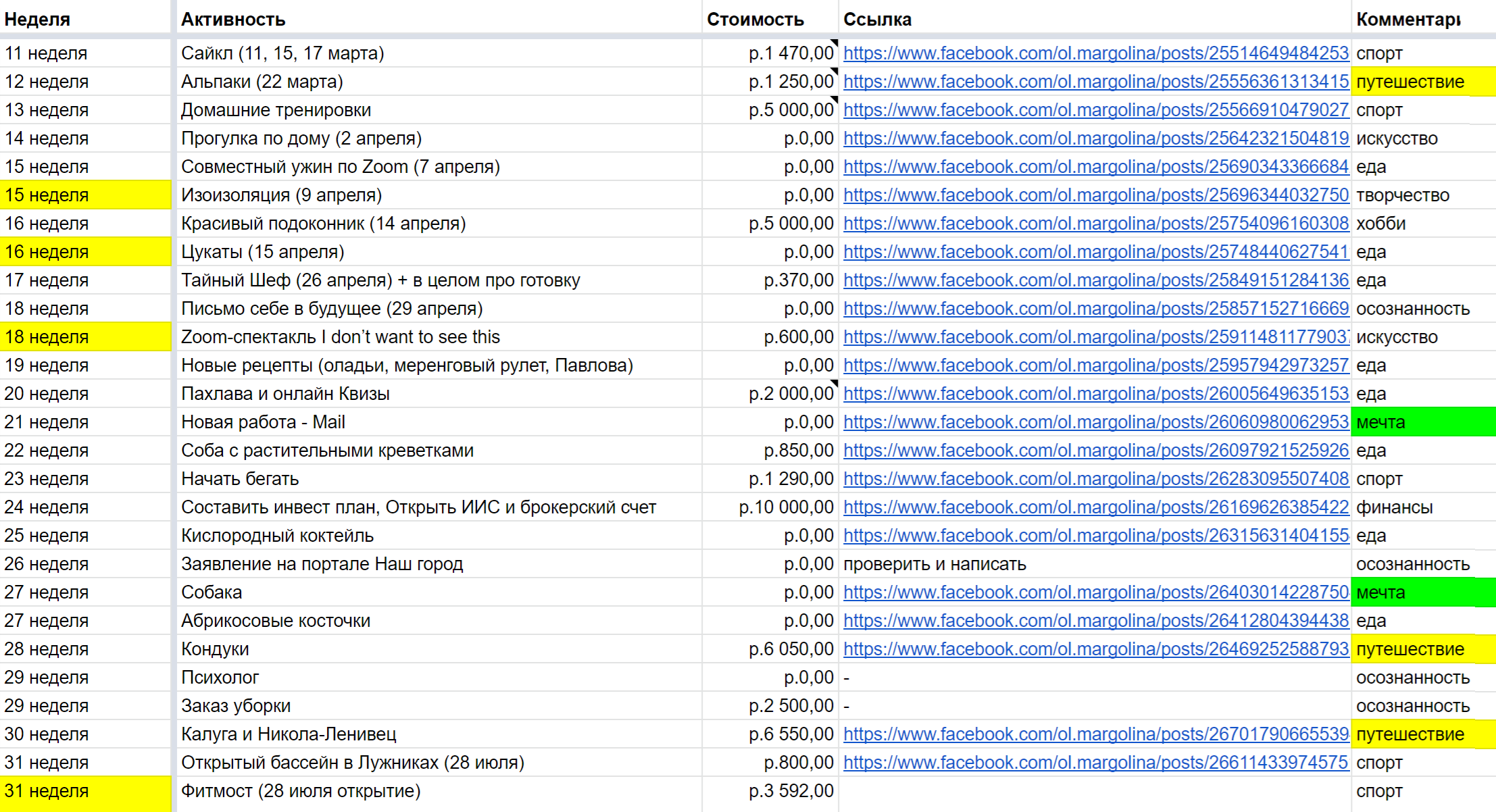The height and width of the screenshot is (812, 1496).
Task: Open link for Открытый бассейн в Лужниках row
Action: (x=1095, y=762)
